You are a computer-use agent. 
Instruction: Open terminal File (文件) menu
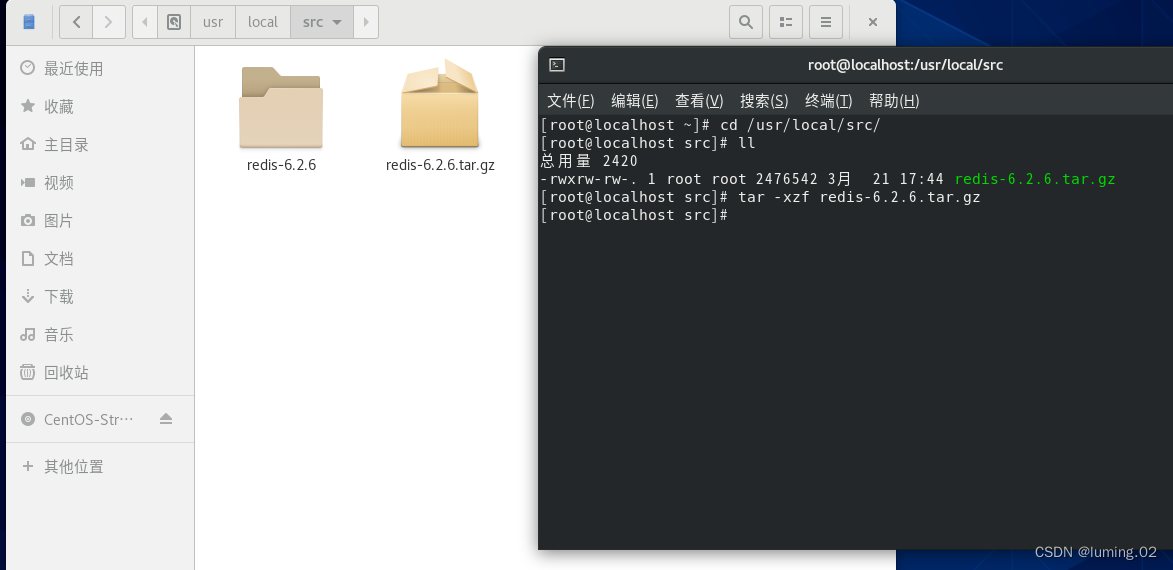(x=570, y=100)
